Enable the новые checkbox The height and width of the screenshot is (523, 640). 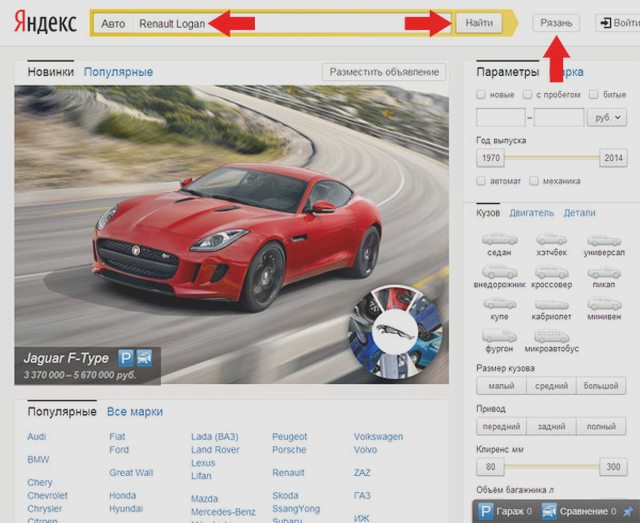click(x=481, y=95)
